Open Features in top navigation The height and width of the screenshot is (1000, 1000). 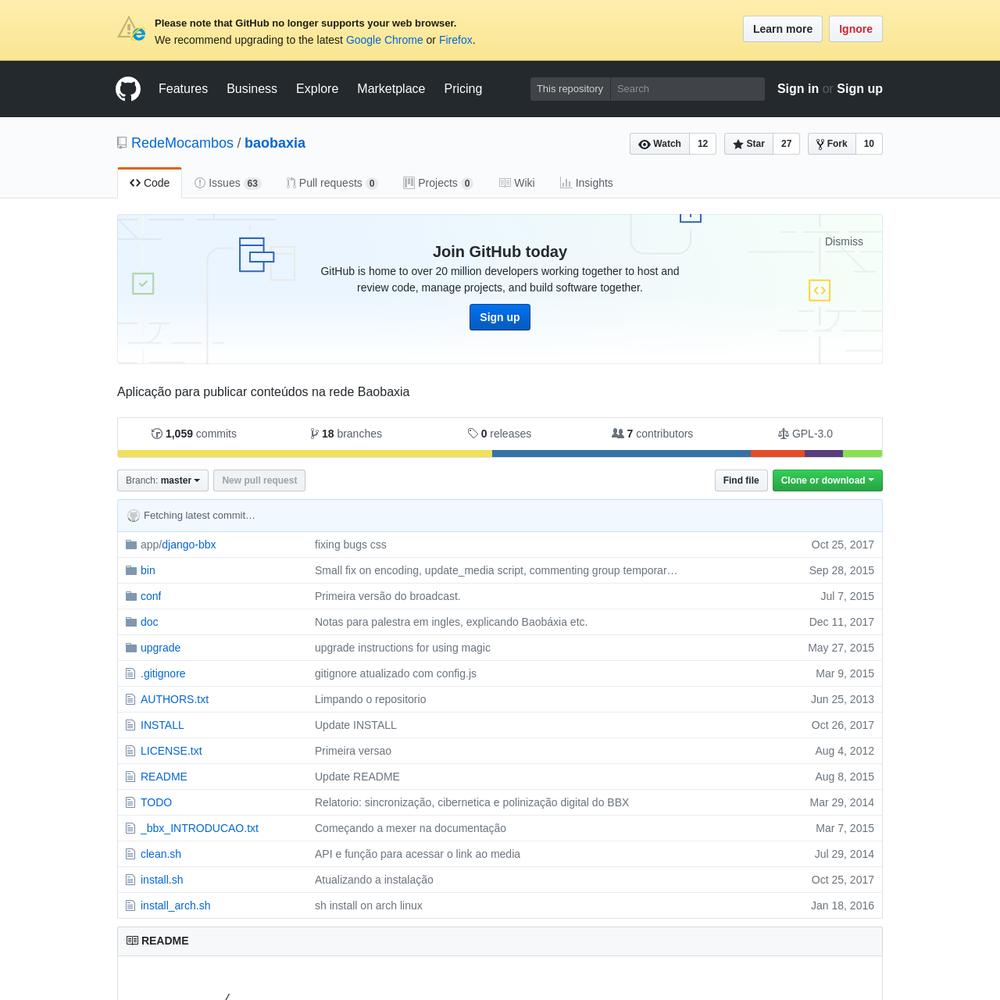click(183, 89)
